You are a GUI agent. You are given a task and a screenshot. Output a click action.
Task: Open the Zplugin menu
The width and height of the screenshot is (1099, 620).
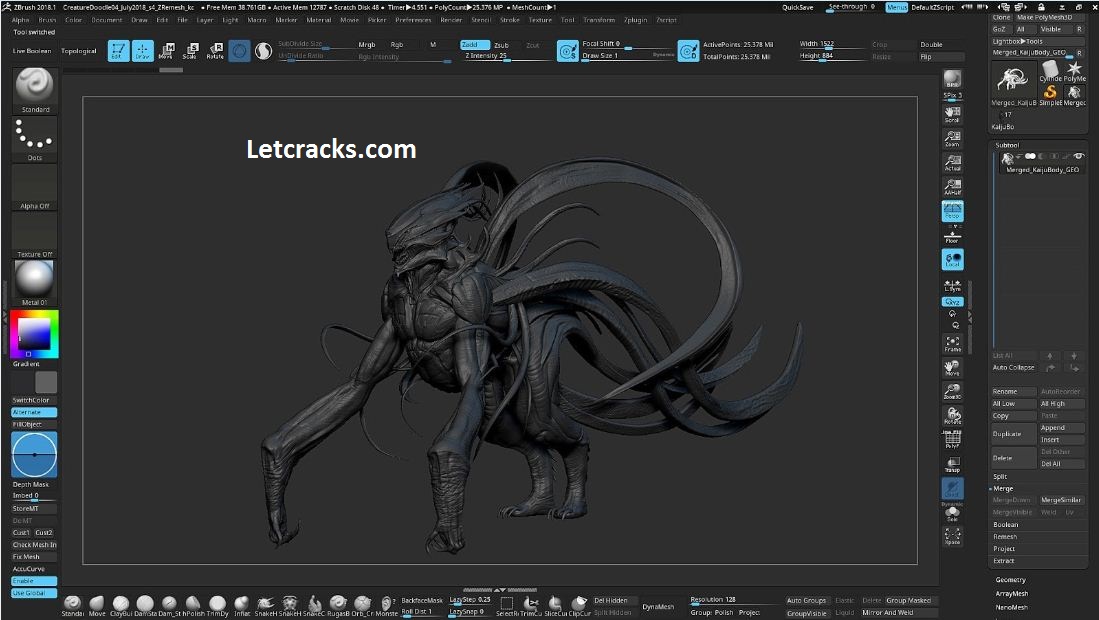pos(636,20)
